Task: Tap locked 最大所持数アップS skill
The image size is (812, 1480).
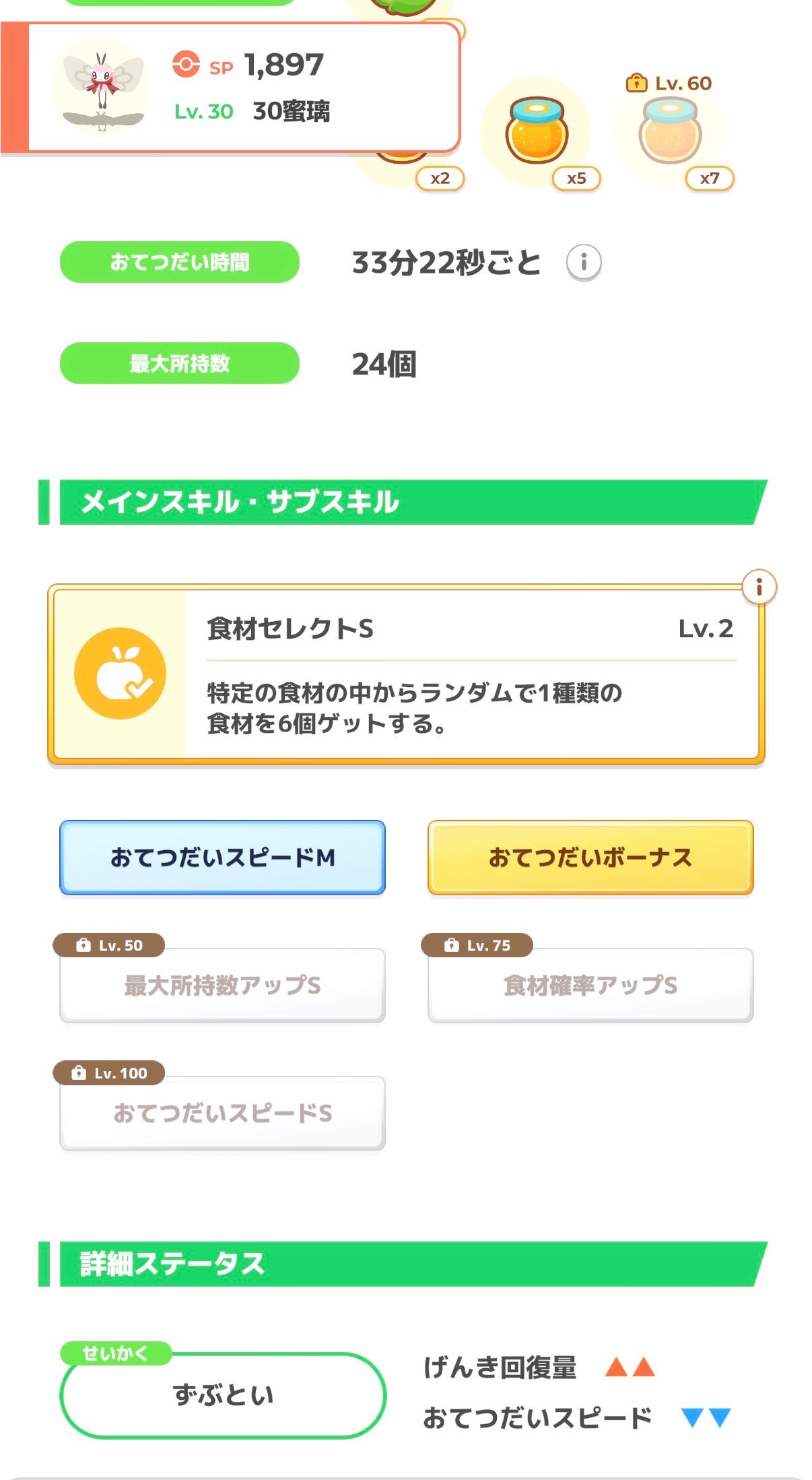Action: 222,985
